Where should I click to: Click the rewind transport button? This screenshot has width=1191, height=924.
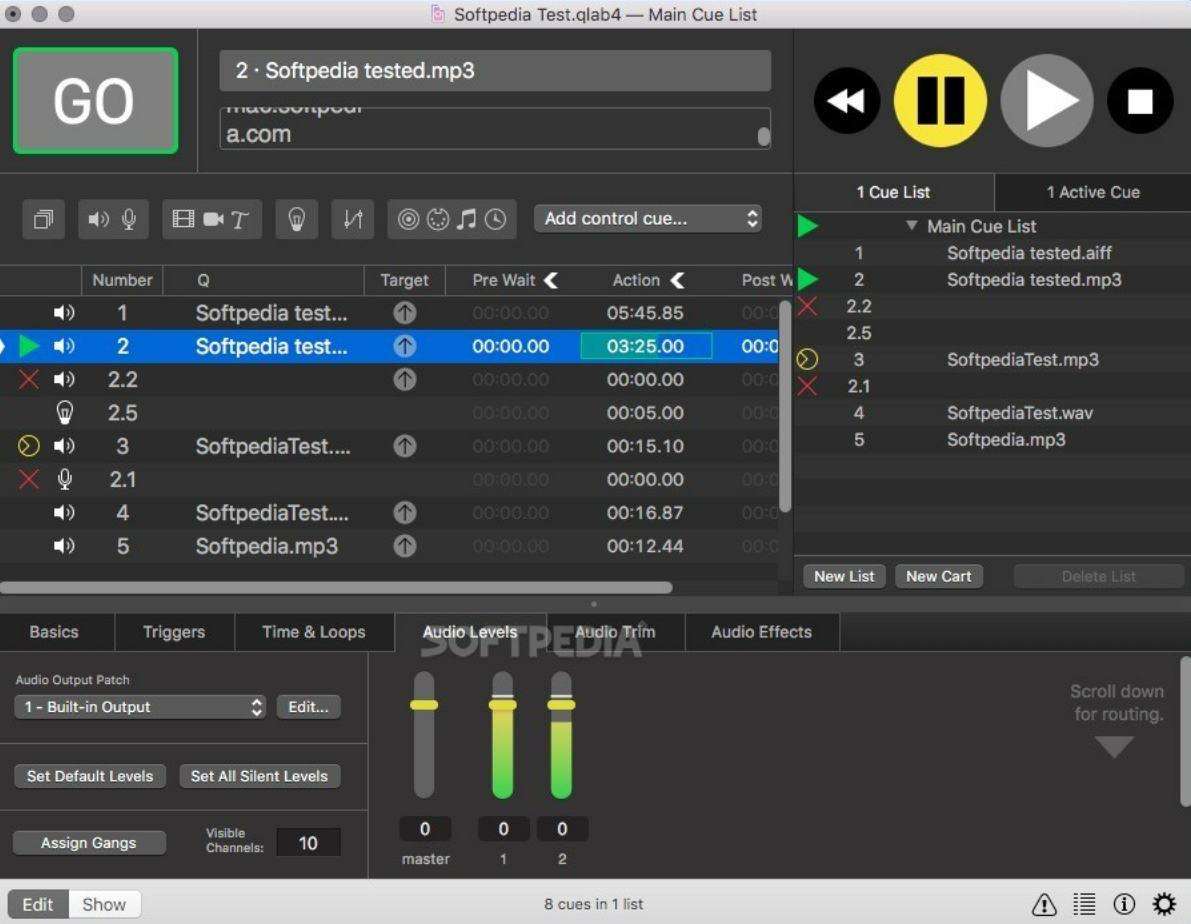click(846, 100)
